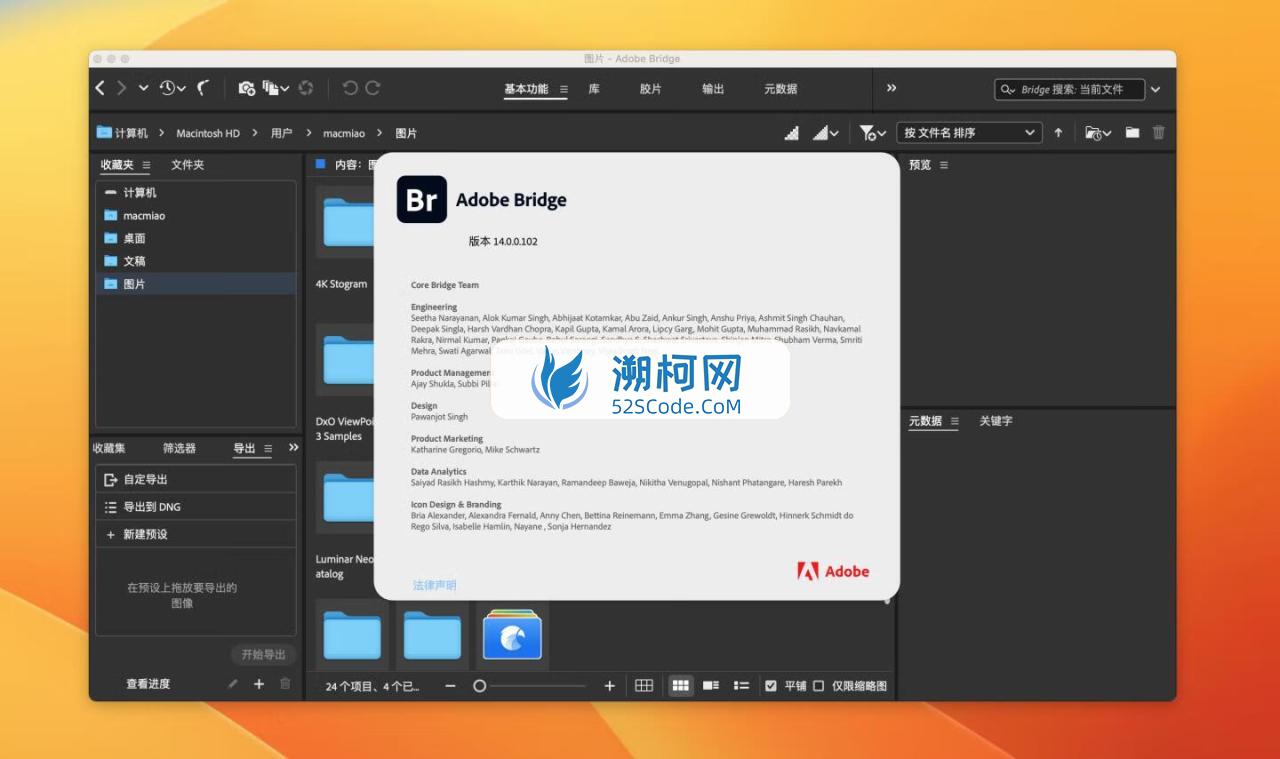Image resolution: width=1280 pixels, height=759 pixels.
Task: Rotate counterclockwise with the toolbar icon
Action: (350, 88)
